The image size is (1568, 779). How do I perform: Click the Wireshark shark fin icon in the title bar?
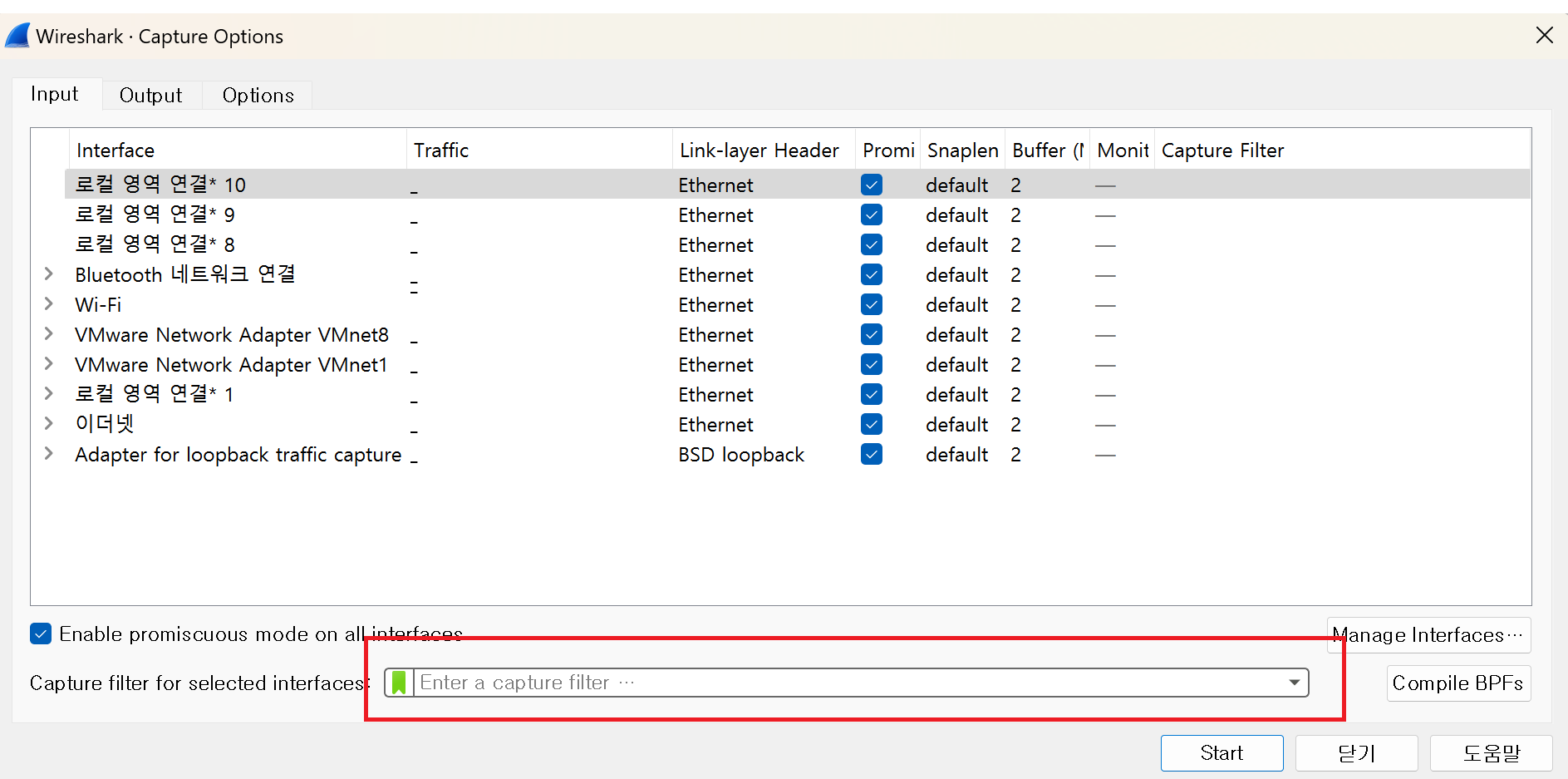[17, 36]
